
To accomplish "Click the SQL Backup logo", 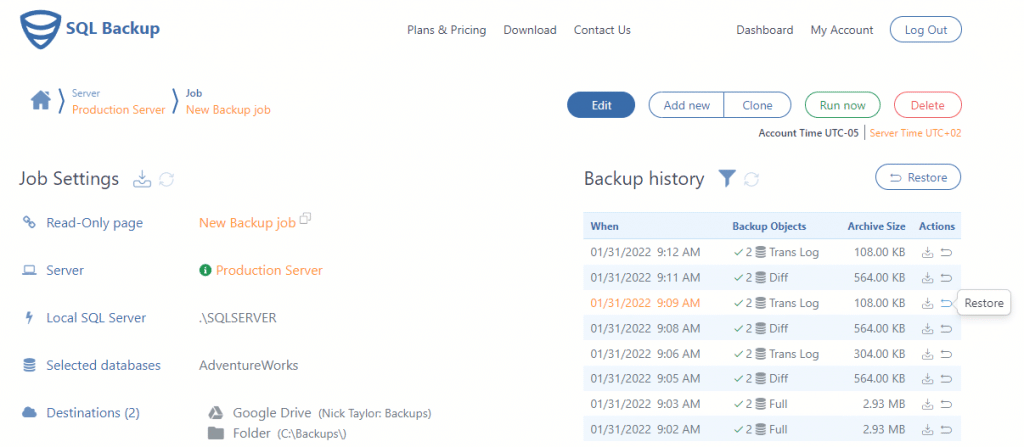I will click(x=90, y=30).
